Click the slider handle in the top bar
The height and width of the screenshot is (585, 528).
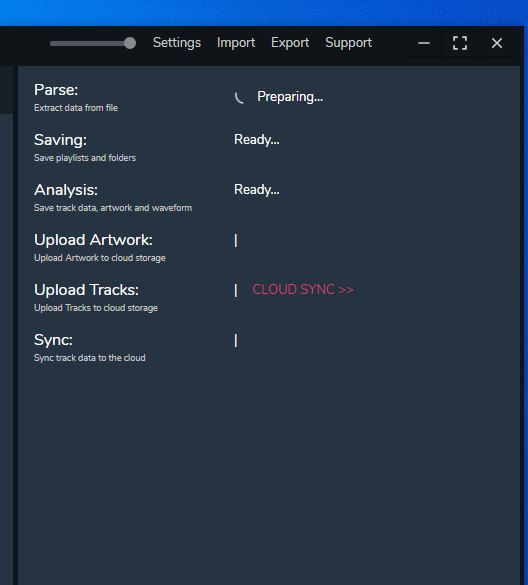tap(130, 43)
